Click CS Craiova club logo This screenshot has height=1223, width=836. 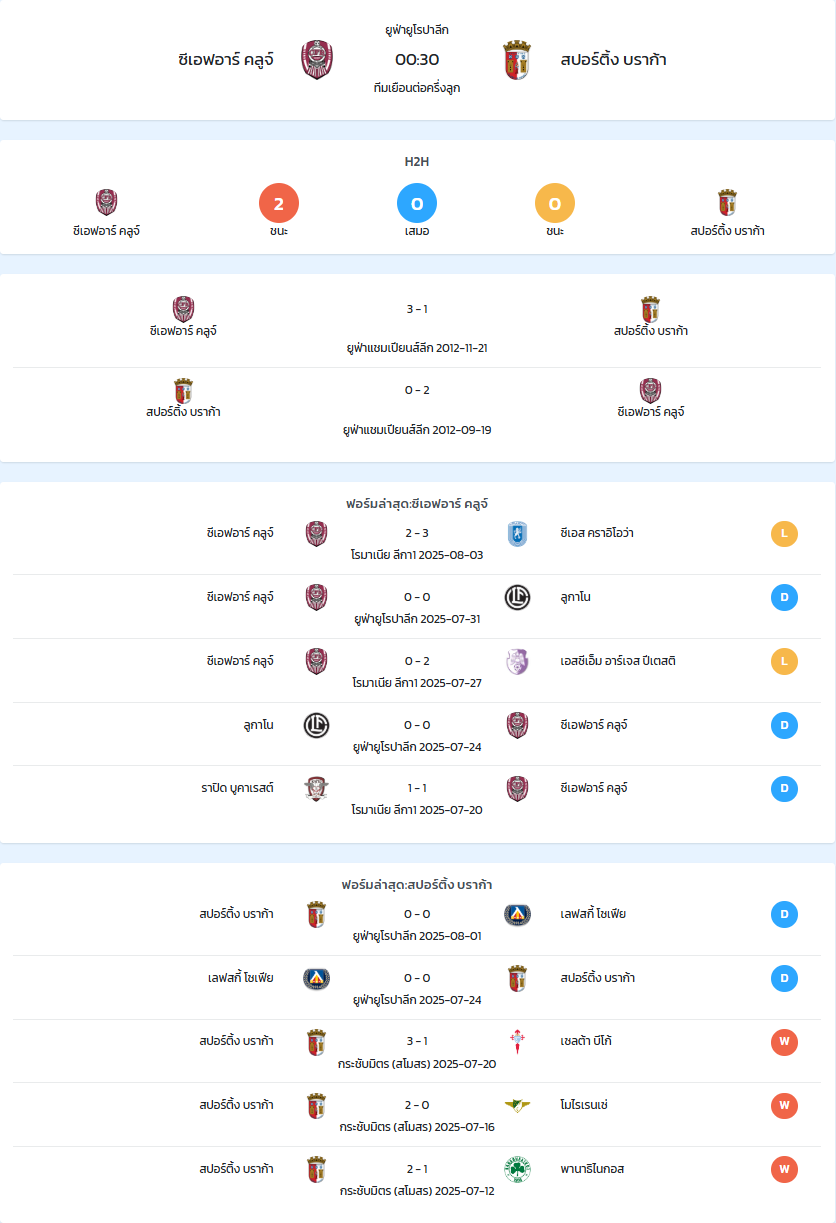click(x=517, y=534)
